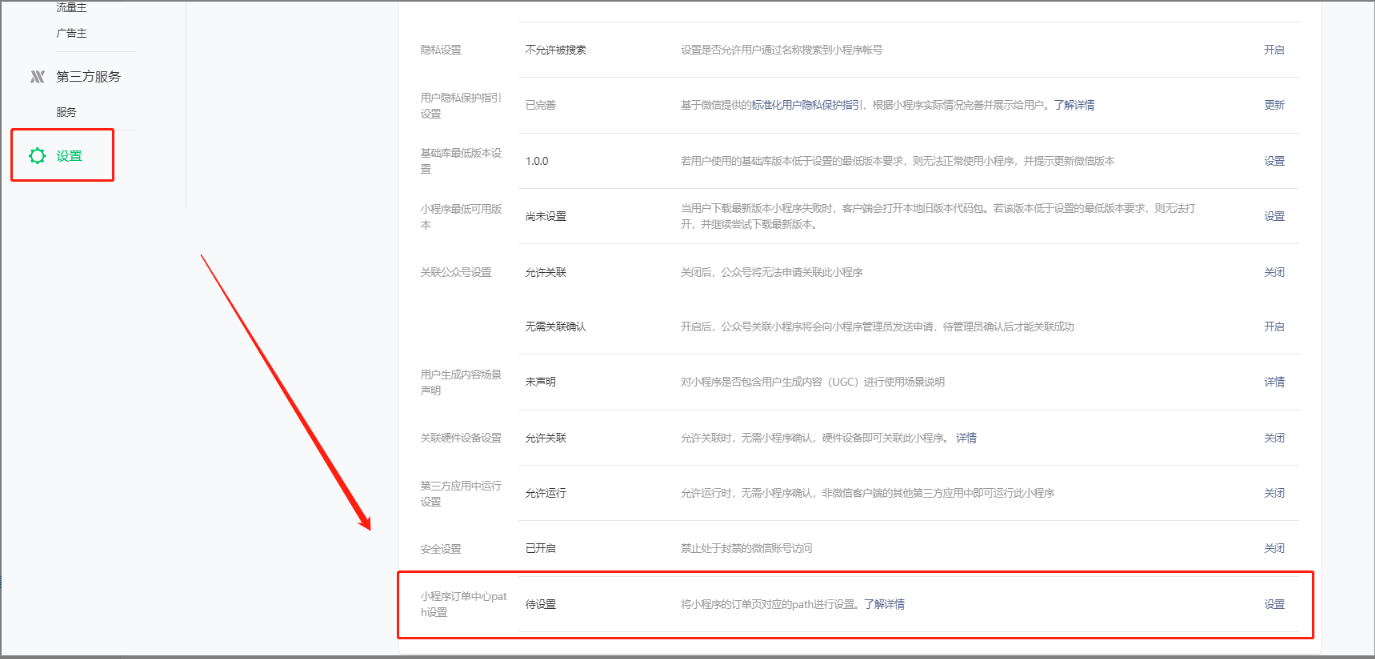Click 开启 for 隐私设置 row
Image resolution: width=1375 pixels, height=659 pixels.
1274,50
